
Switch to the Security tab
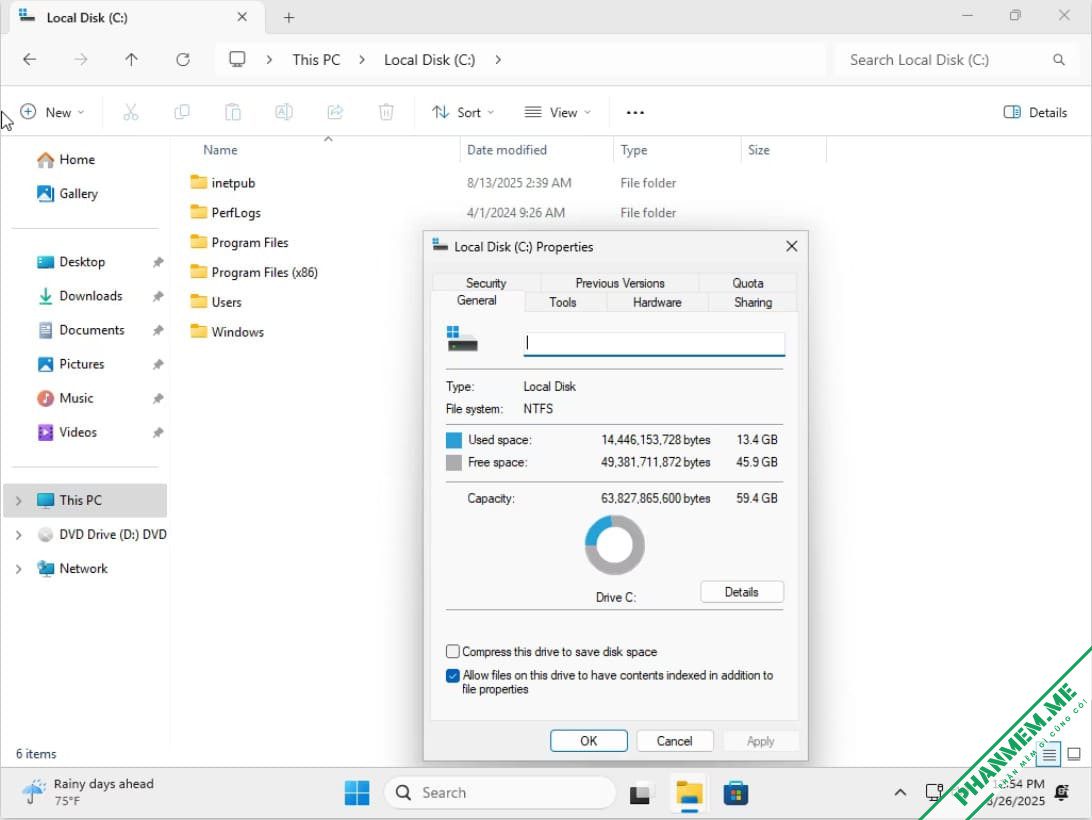coord(486,283)
